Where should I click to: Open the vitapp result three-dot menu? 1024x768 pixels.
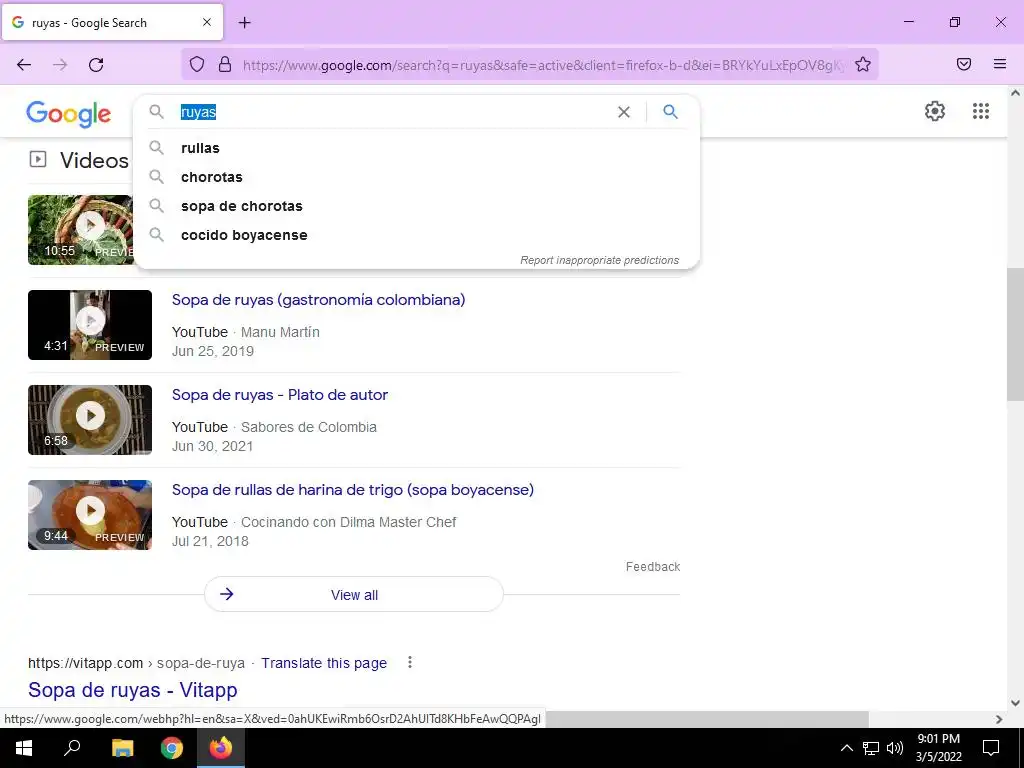tap(409, 662)
